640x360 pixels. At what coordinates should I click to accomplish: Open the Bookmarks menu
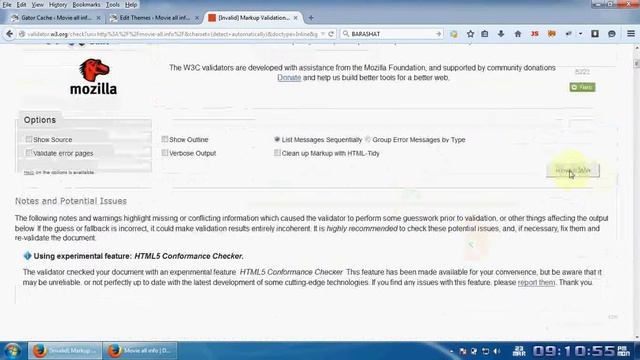pyautogui.click(x=86, y=4)
